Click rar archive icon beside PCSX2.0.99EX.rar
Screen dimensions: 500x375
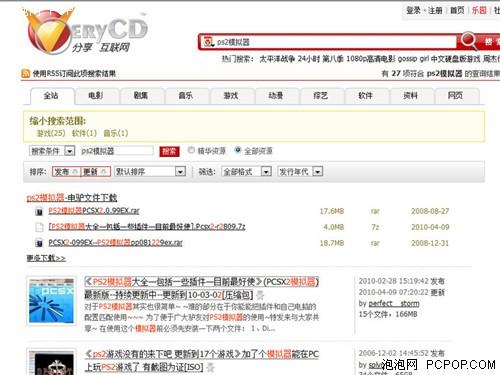pyautogui.click(x=39, y=211)
